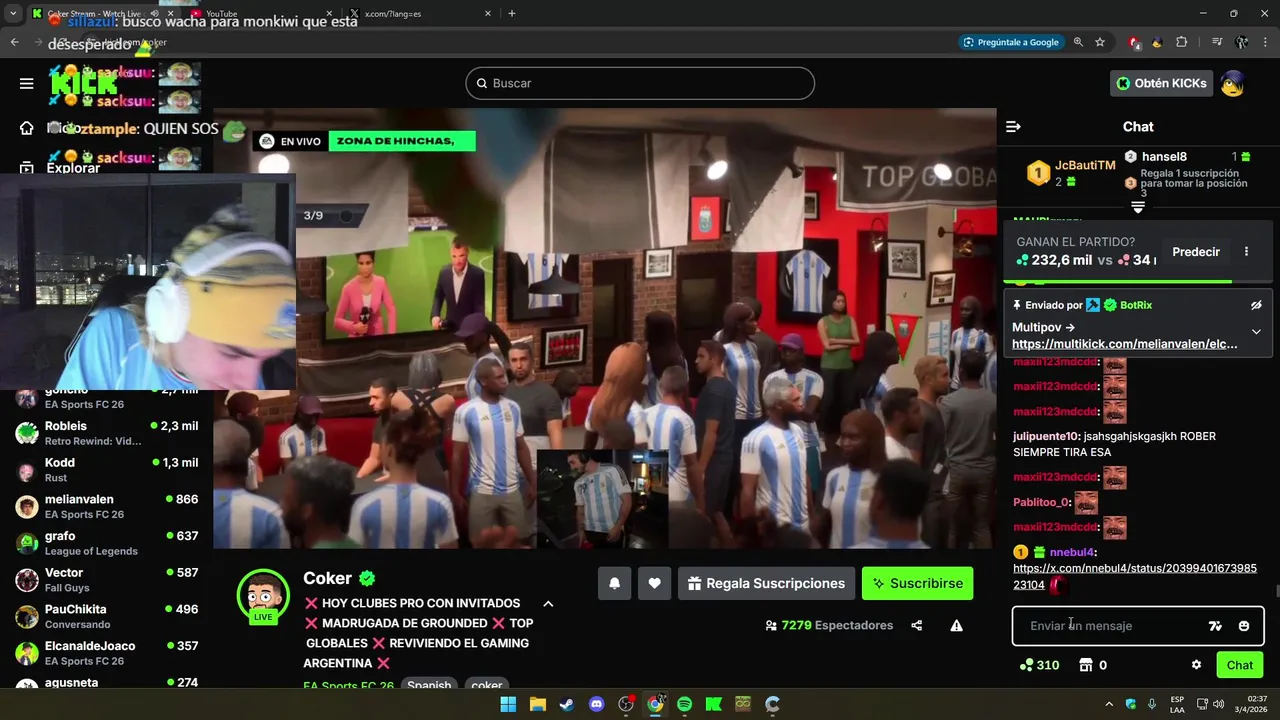Viewport: 1280px width, 720px height.
Task: Open the Chrome three-dot menu
Action: [x=1265, y=42]
